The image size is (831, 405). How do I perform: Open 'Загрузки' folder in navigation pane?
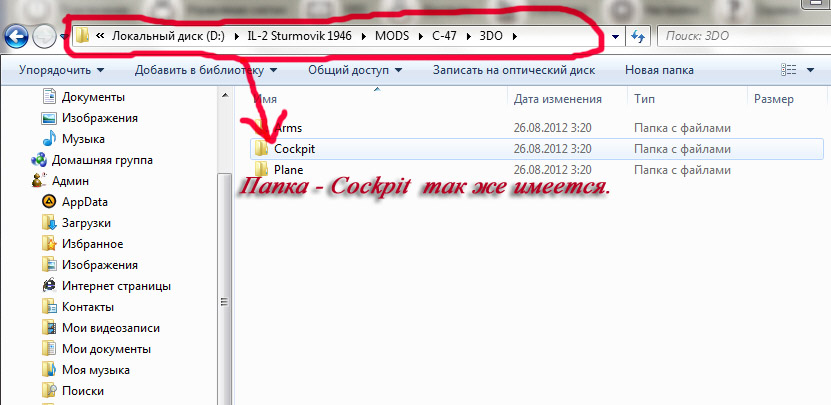[86, 223]
